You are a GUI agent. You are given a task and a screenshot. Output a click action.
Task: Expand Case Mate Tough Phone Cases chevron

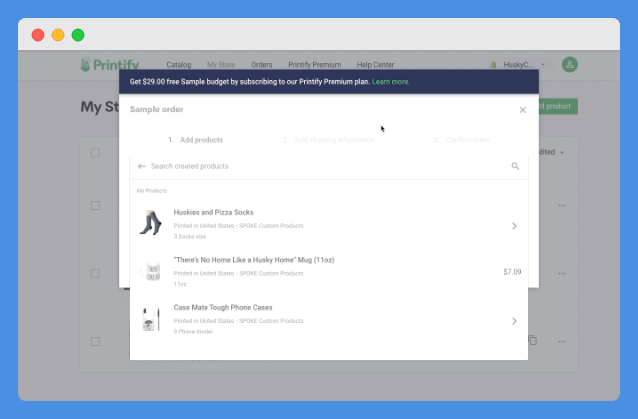pyautogui.click(x=514, y=321)
